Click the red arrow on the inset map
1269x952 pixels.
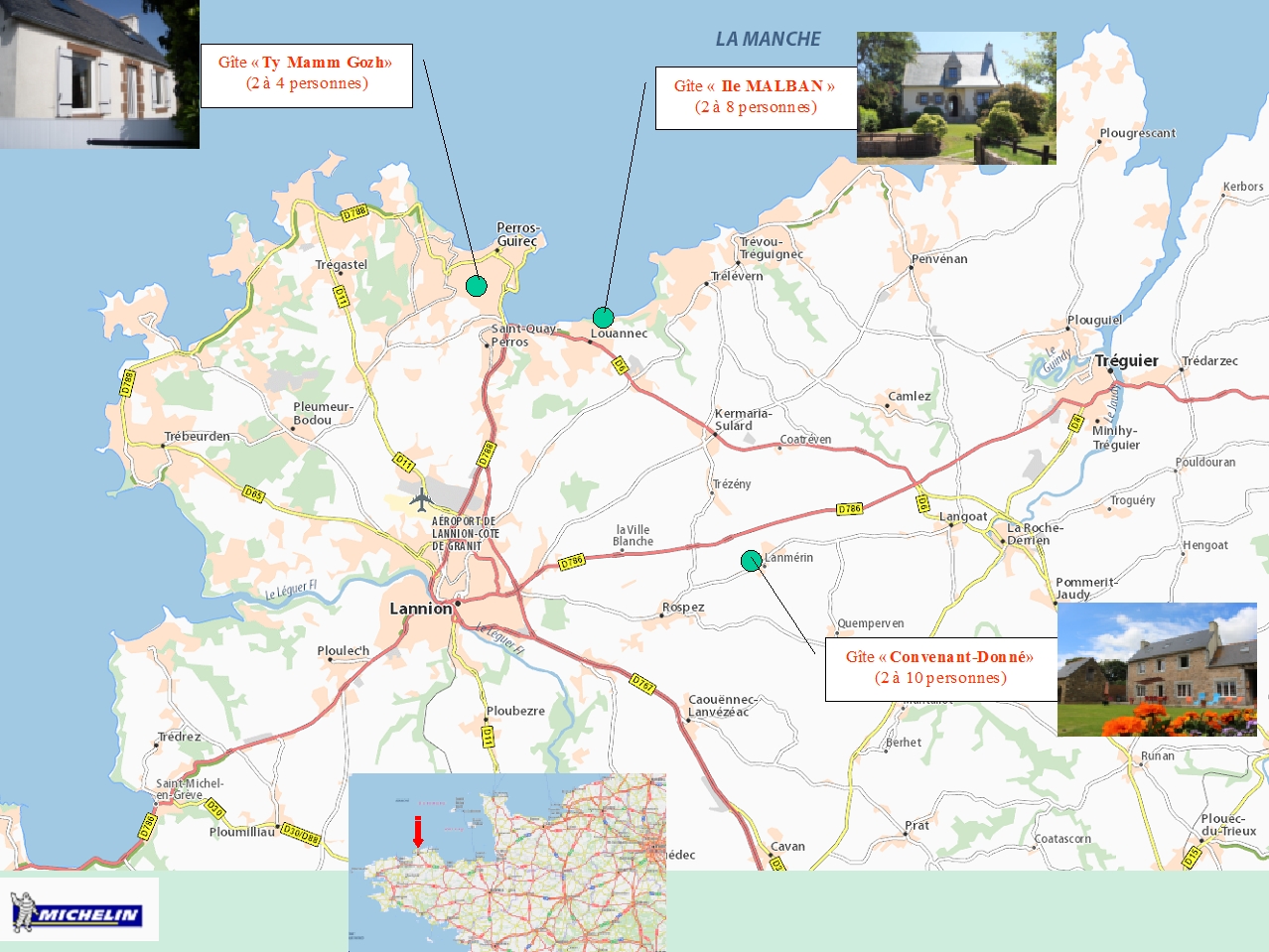tap(418, 832)
